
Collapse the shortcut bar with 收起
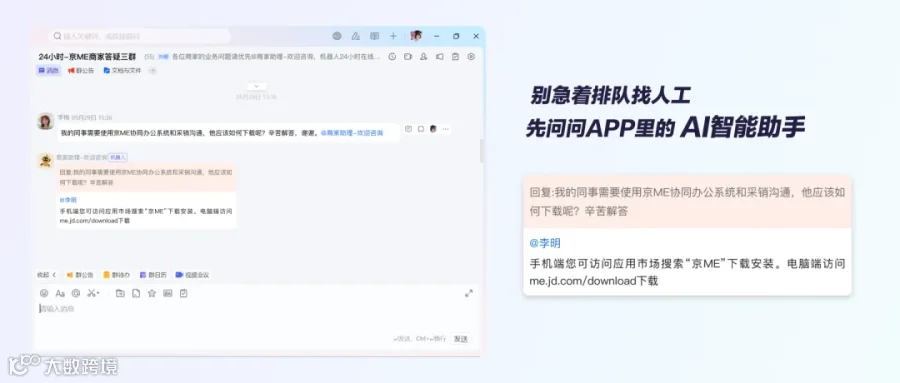tap(47, 275)
